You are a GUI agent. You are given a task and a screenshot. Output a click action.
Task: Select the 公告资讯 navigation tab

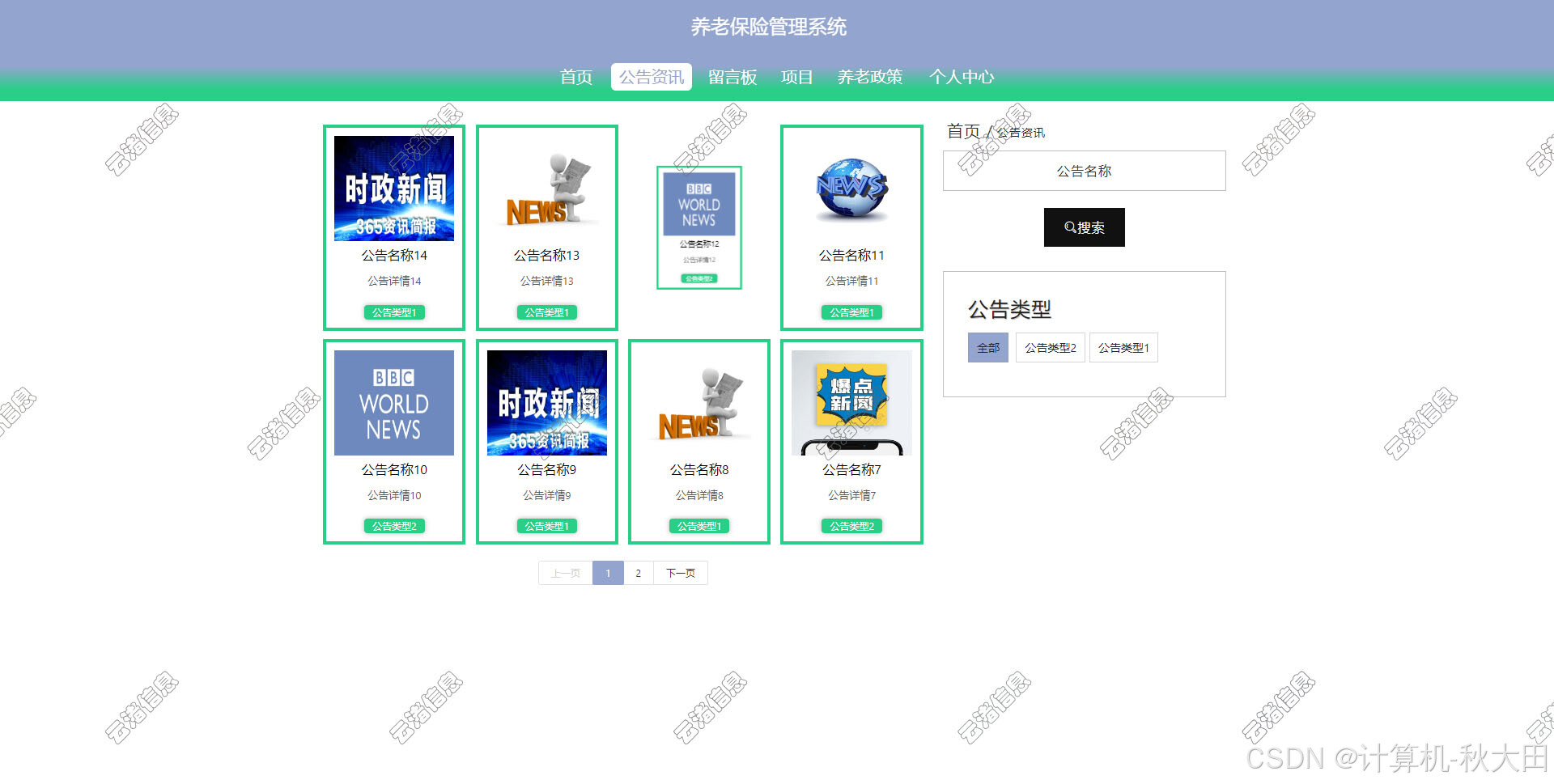(652, 77)
